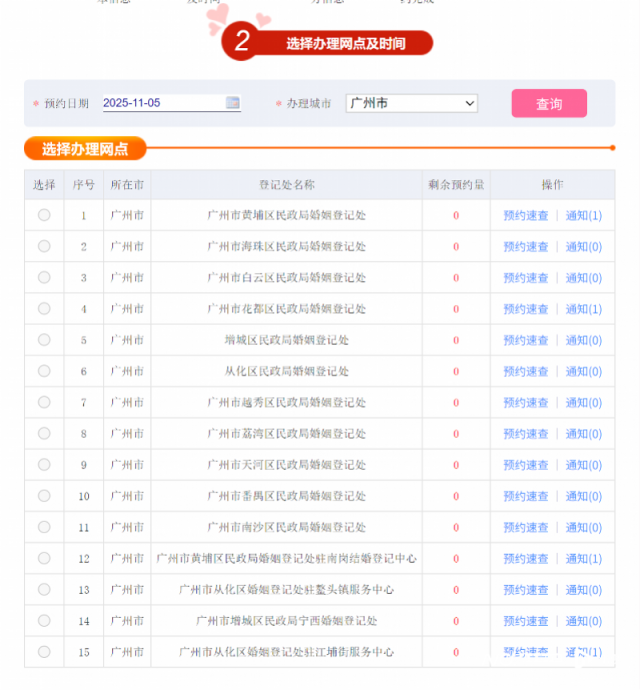The height and width of the screenshot is (690, 640).
Task: Select radio button for row 8 荔湾区
Action: click(44, 433)
